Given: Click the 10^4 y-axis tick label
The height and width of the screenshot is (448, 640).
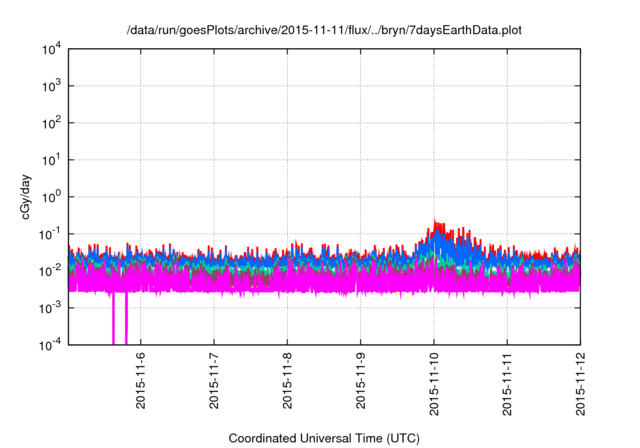Looking at the screenshot, I should click(52, 49).
